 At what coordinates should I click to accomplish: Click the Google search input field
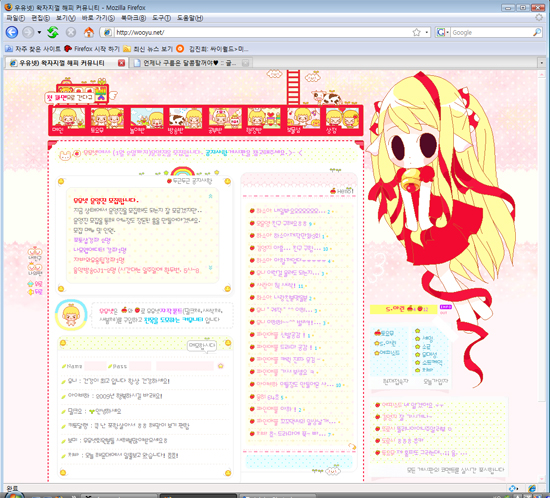(491, 32)
